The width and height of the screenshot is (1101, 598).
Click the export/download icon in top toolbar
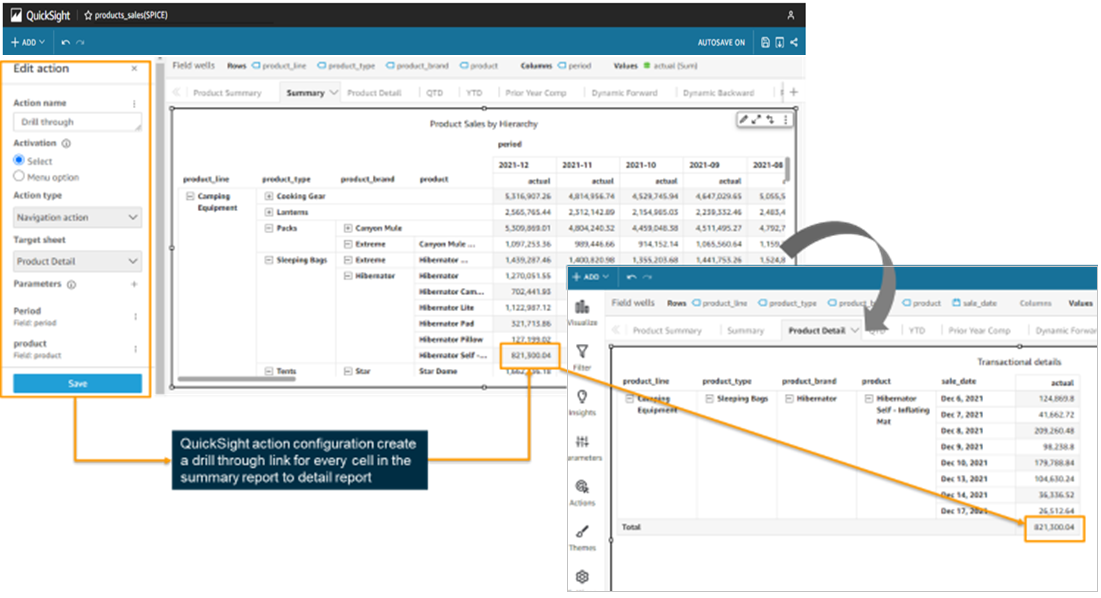tap(779, 42)
